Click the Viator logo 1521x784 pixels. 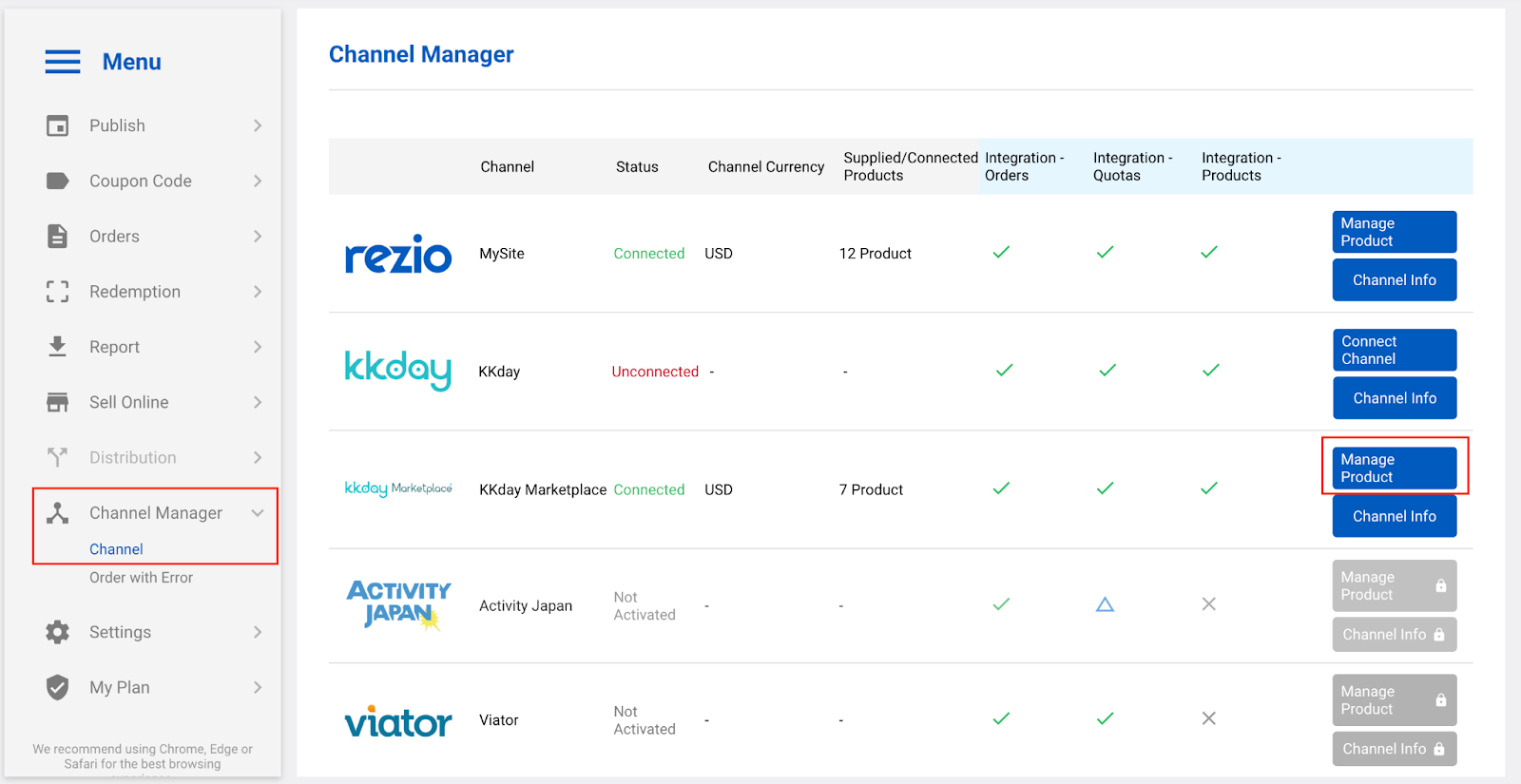(398, 721)
